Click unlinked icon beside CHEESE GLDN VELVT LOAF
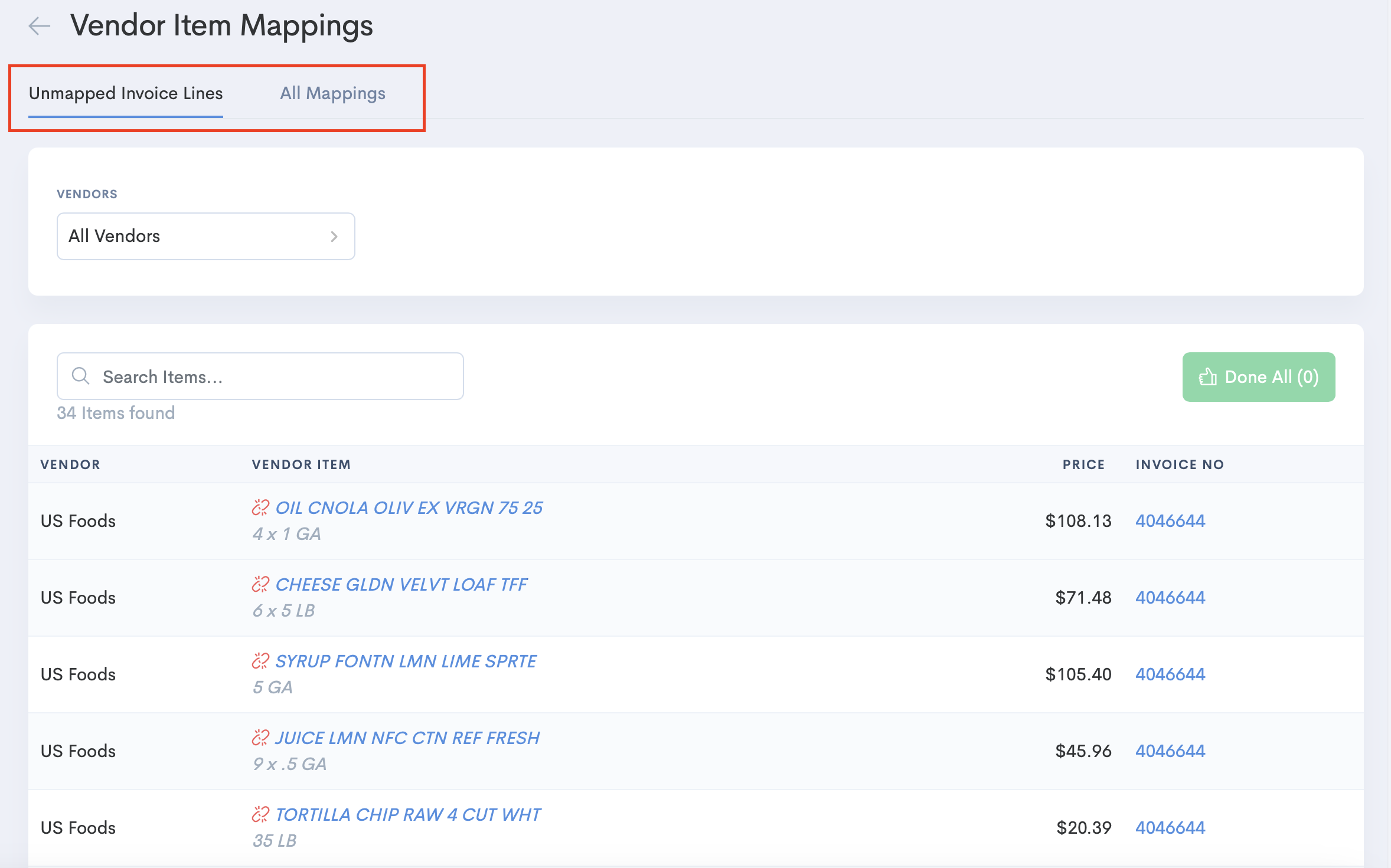This screenshot has height=868, width=1391. [x=260, y=584]
